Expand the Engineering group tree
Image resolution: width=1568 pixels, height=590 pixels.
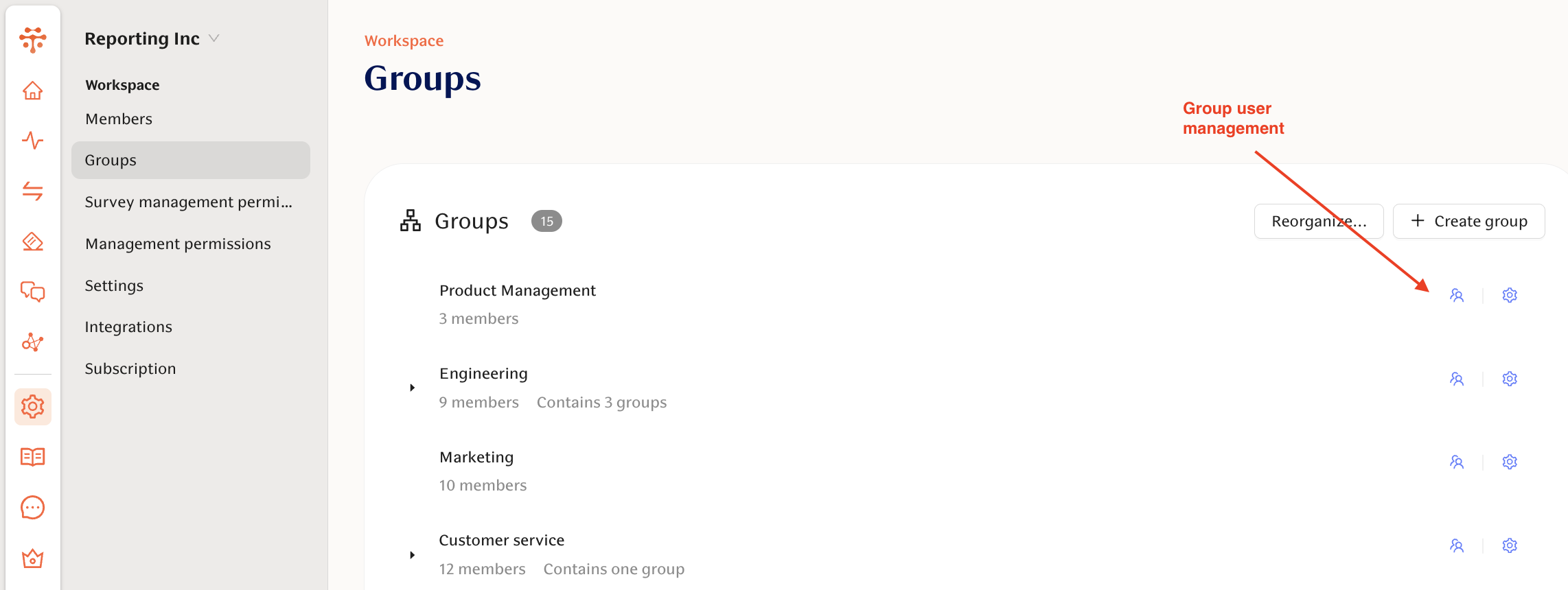412,387
